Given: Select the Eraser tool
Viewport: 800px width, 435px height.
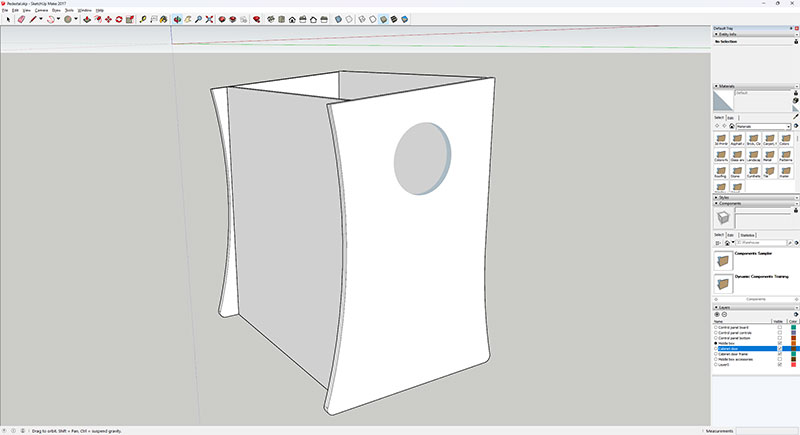Looking at the screenshot, I should pyautogui.click(x=21, y=19).
